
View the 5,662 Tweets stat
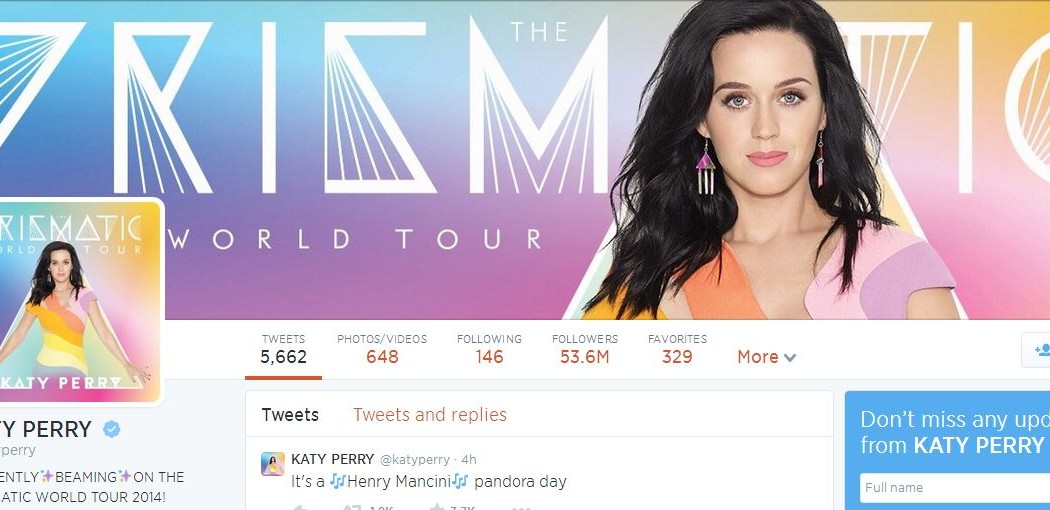pyautogui.click(x=283, y=349)
